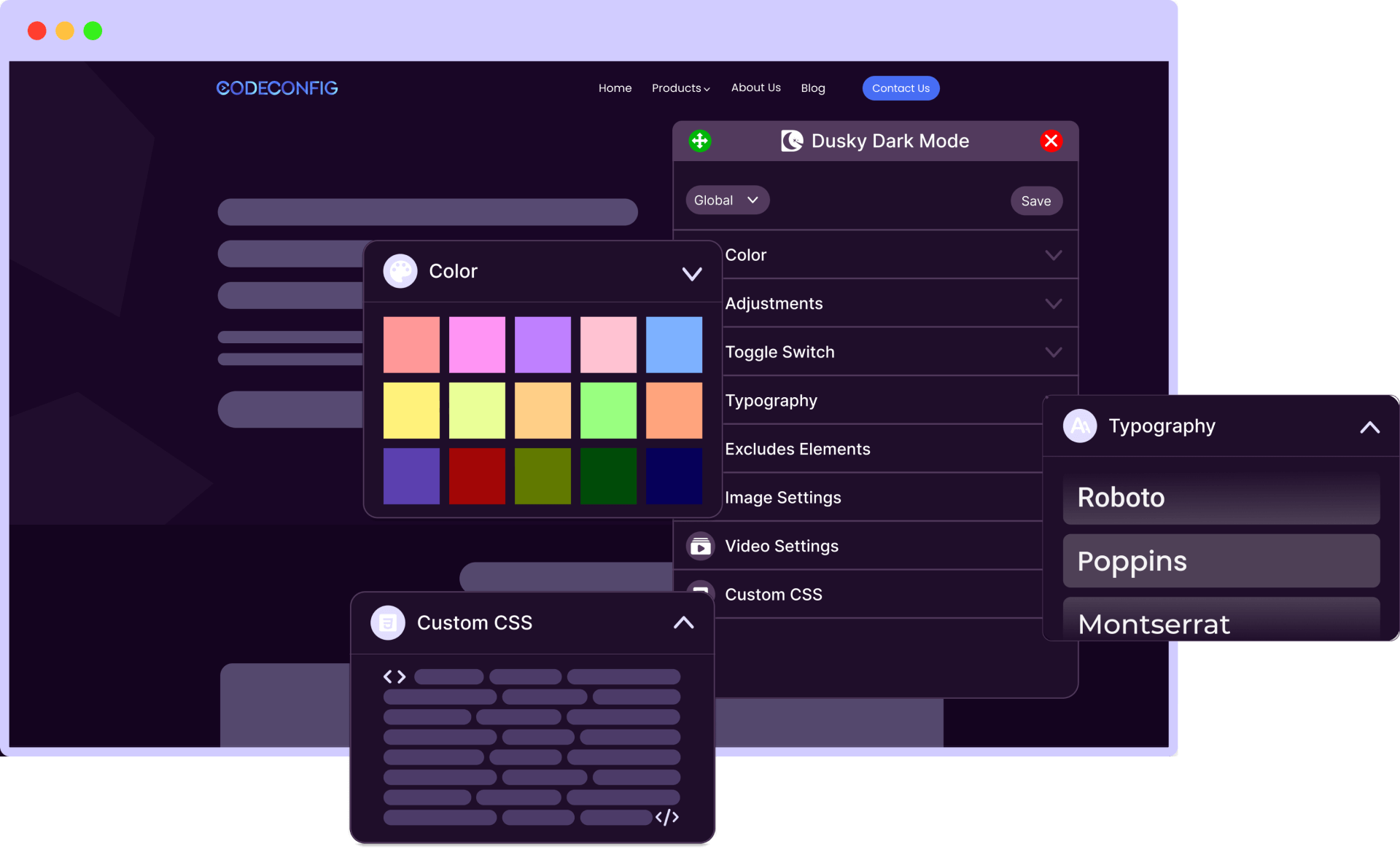Image resolution: width=1400 pixels, height=849 pixels.
Task: Click the Dusky Dark Mode moon logo
Action: 792,141
